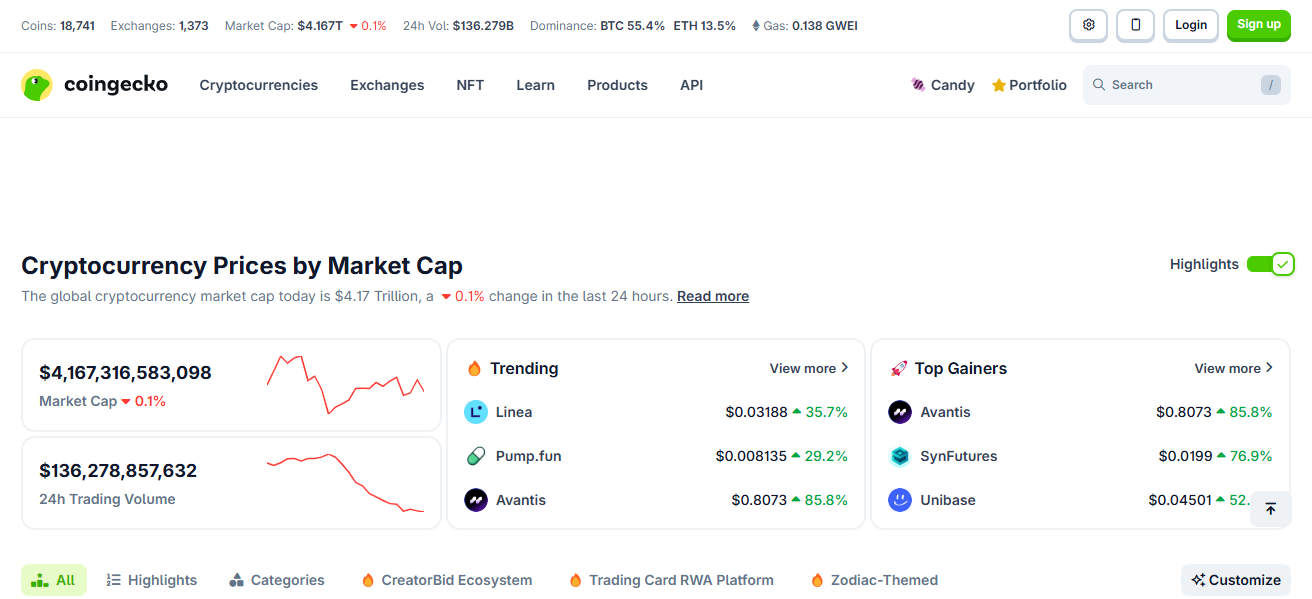Click the $136,278,857,632 volume figure
The image size is (1312, 599).
click(x=118, y=471)
